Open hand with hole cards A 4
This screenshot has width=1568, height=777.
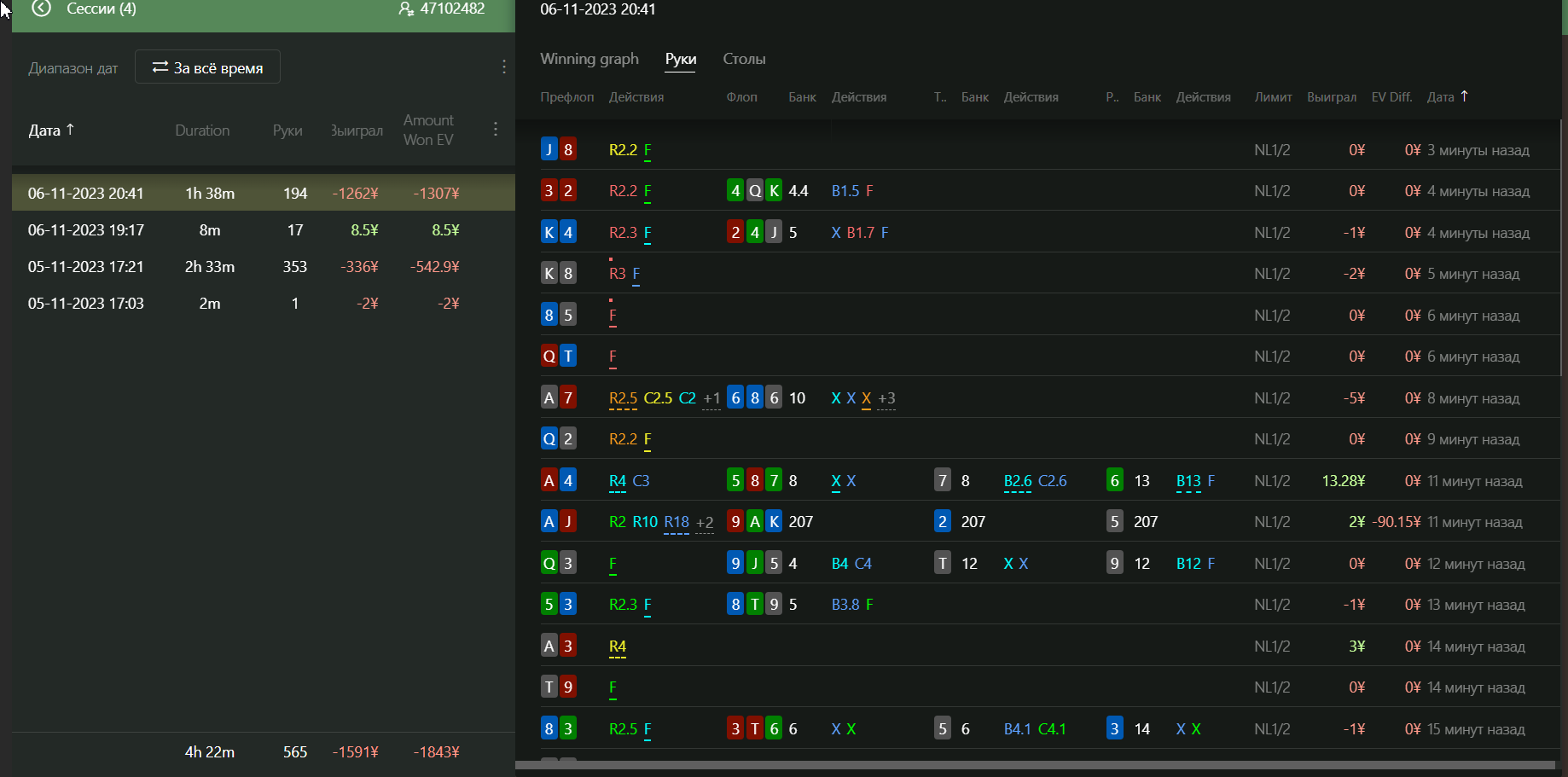pos(1049,481)
